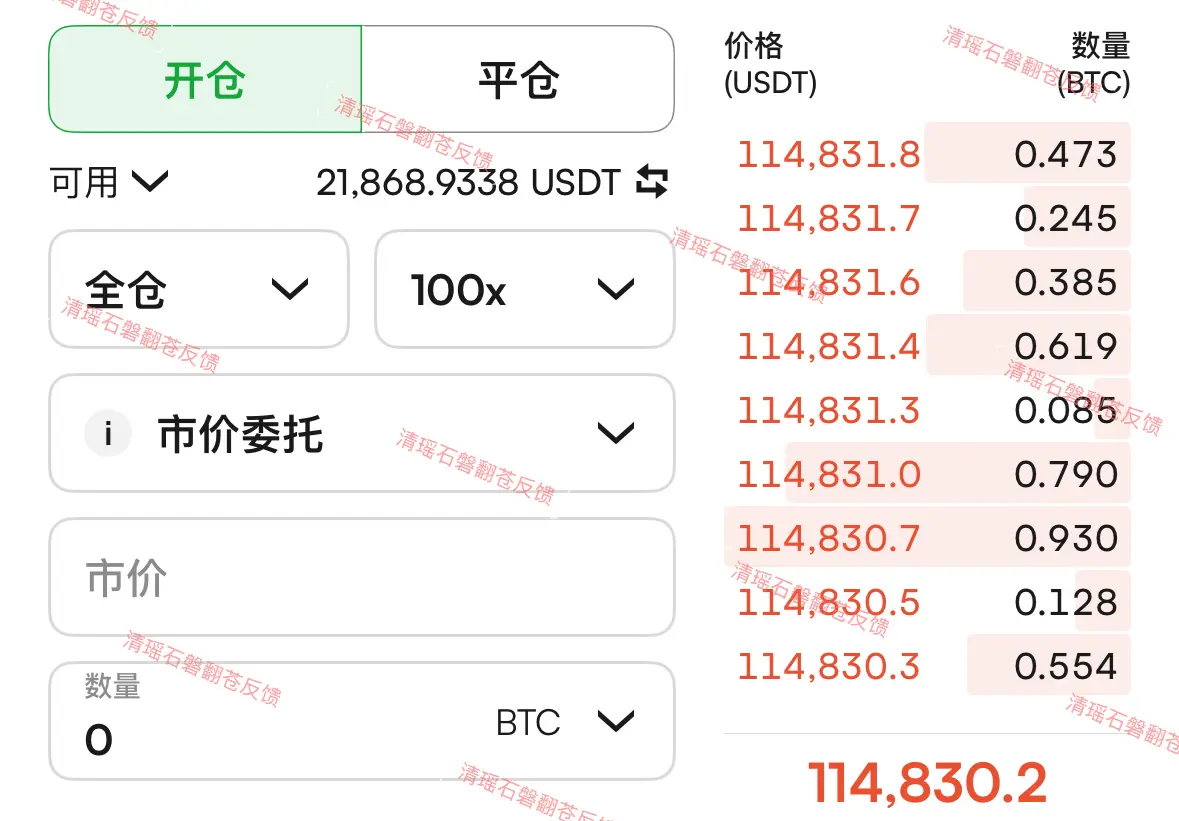The image size is (1179, 821).
Task: Click the USDT balance transfer swap icon
Action: [x=651, y=182]
